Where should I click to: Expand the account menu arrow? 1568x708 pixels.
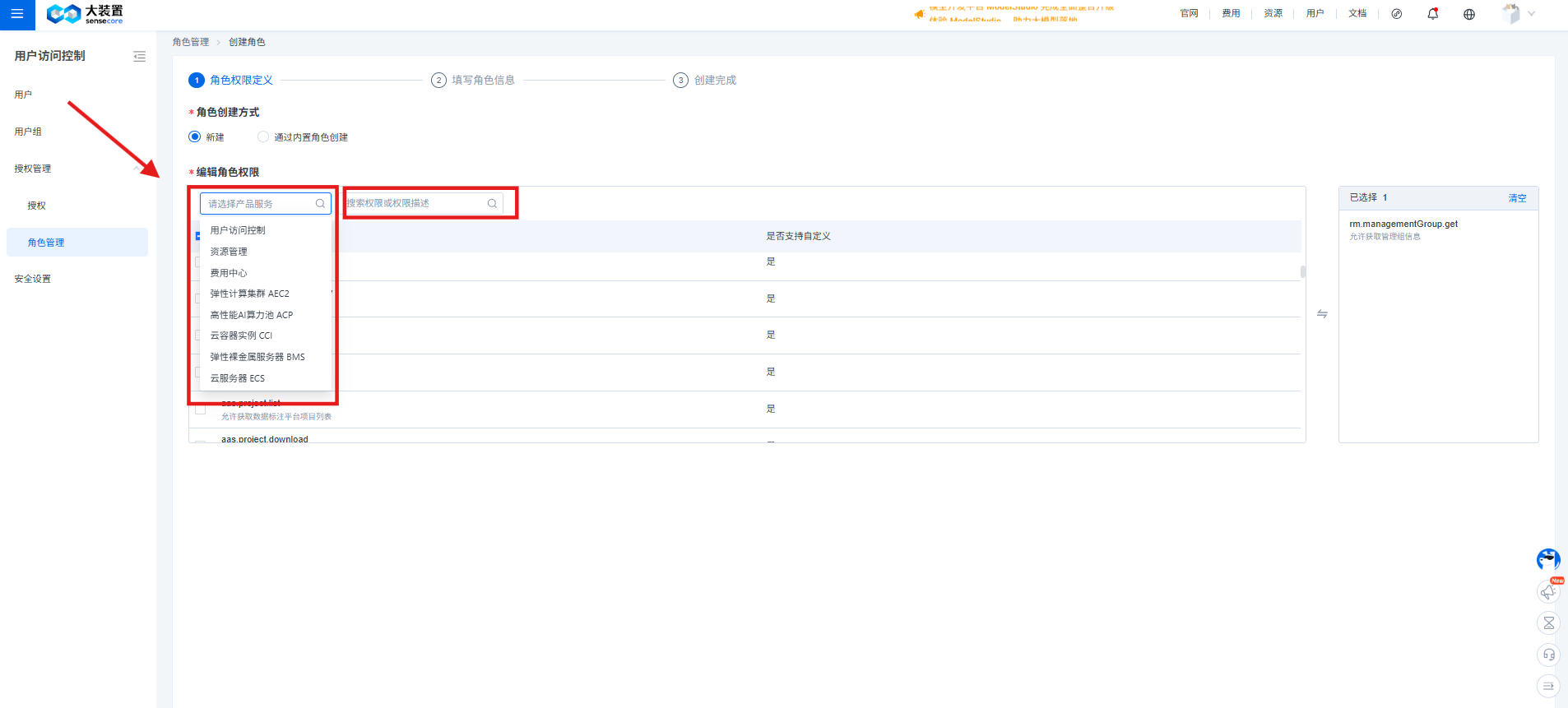point(1532,14)
